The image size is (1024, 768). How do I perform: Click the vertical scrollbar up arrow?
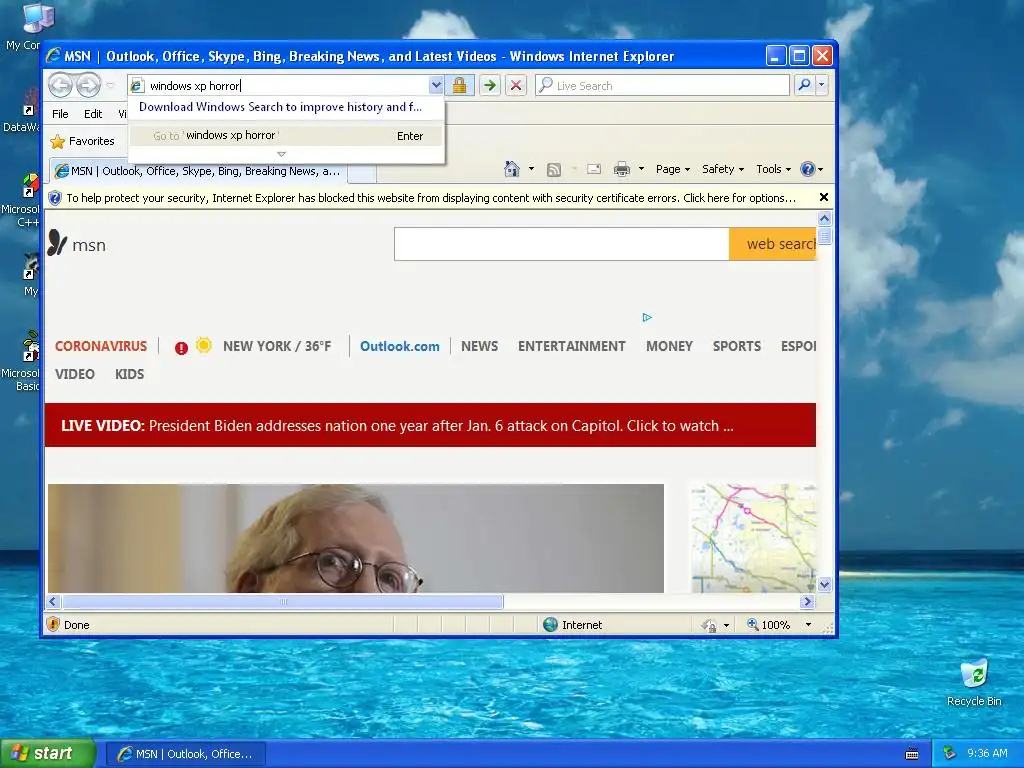coord(824,219)
